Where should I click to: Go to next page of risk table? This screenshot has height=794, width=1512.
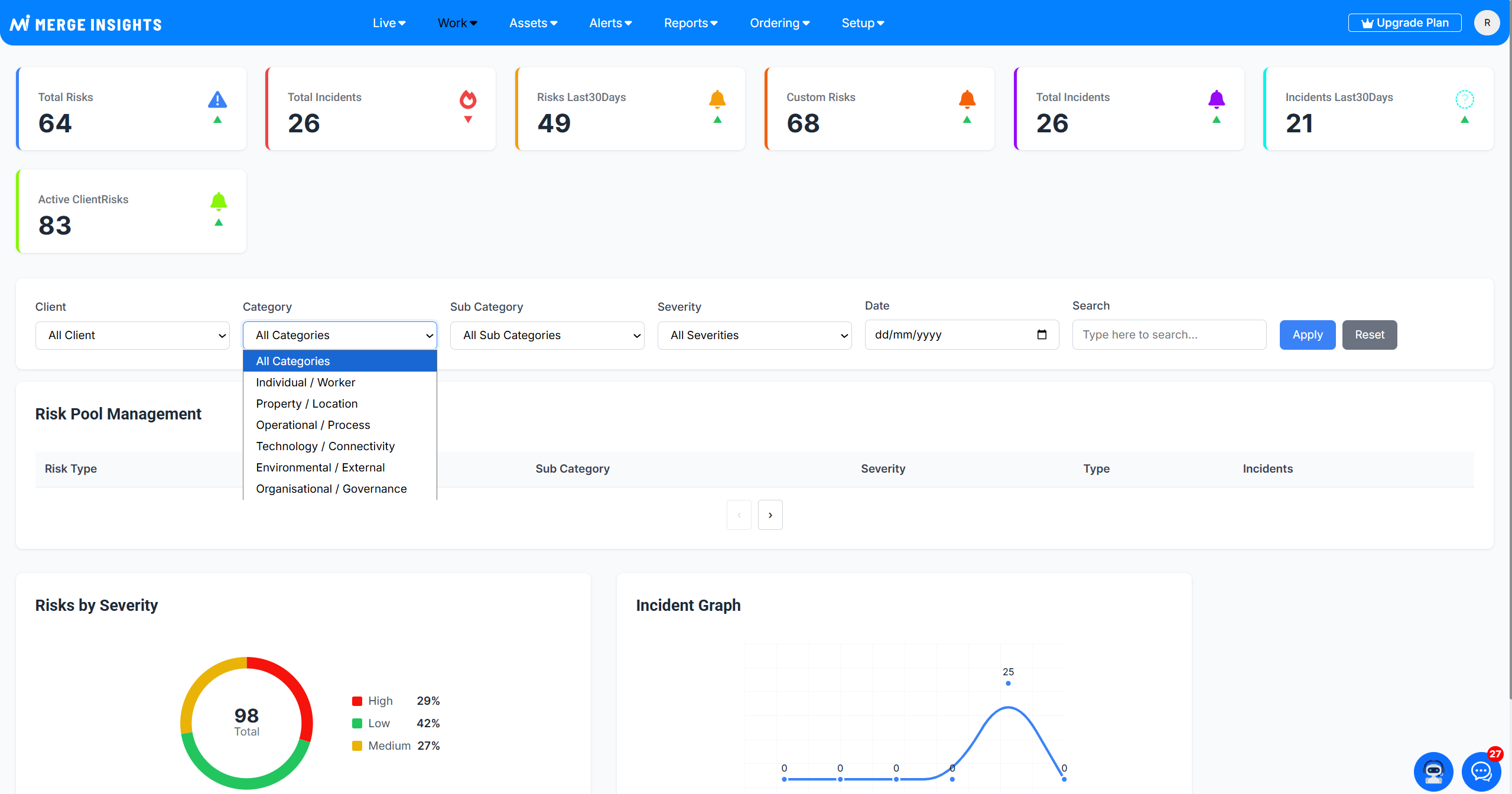(770, 515)
